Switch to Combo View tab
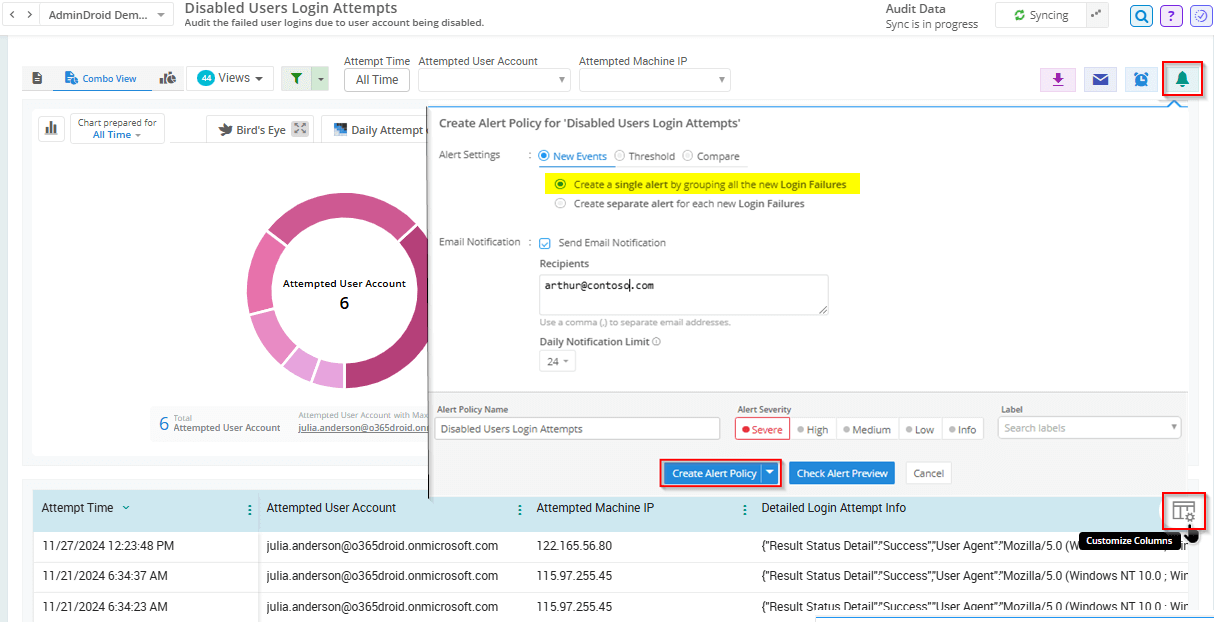This screenshot has width=1214, height=622. (x=100, y=78)
